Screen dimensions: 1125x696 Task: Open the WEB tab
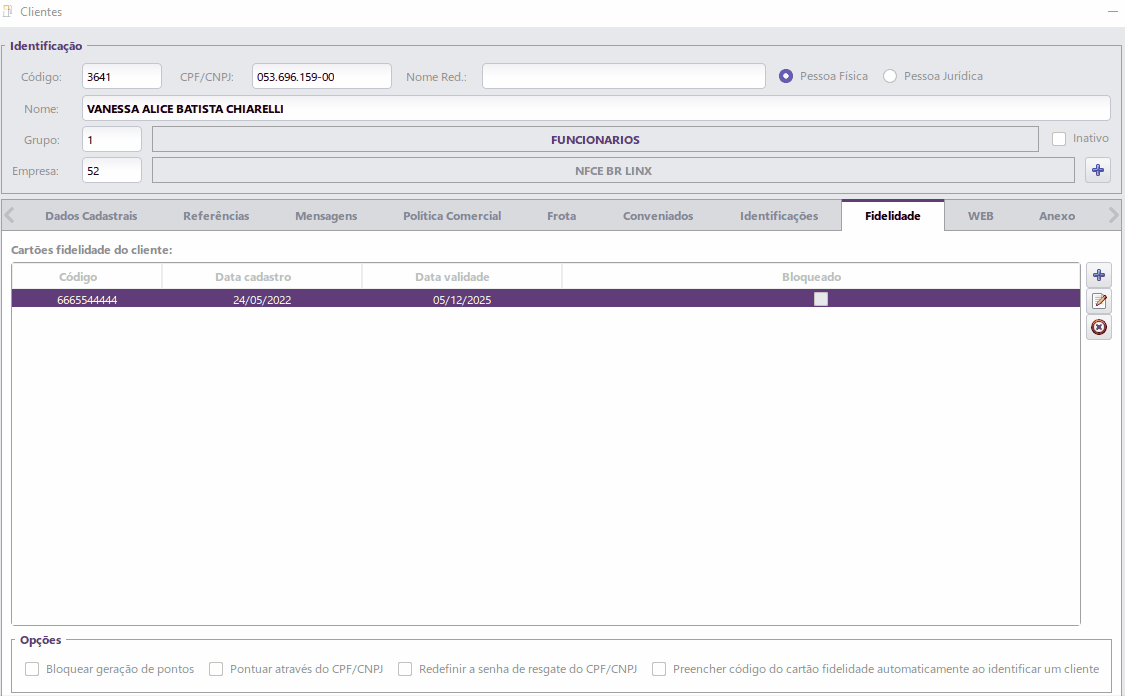(980, 216)
